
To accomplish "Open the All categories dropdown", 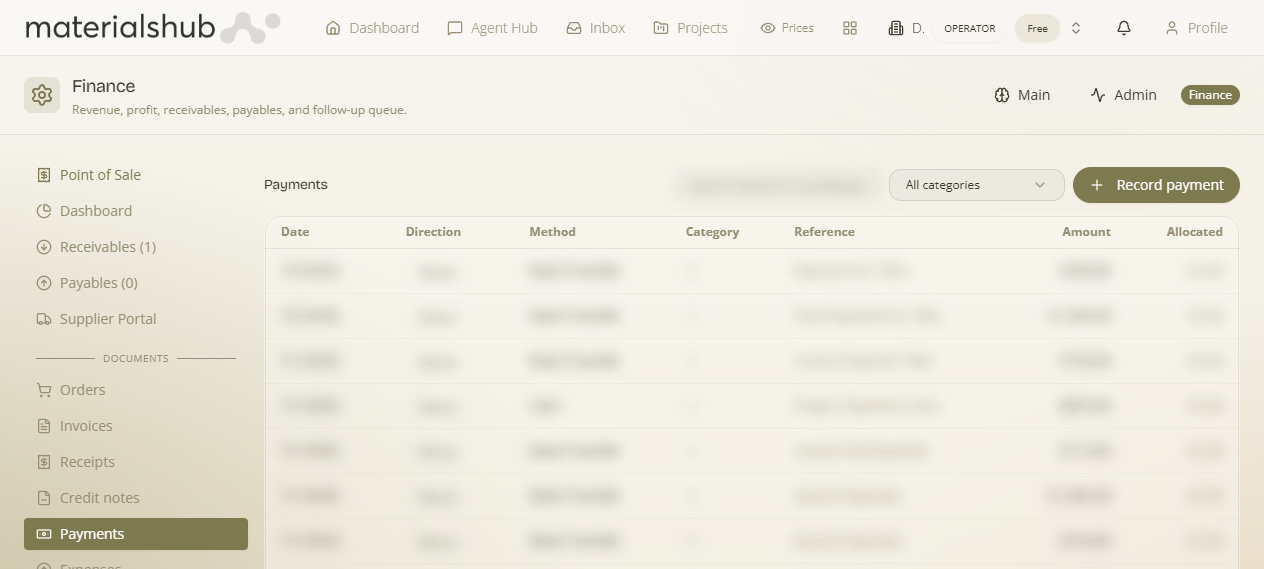I will point(976,185).
